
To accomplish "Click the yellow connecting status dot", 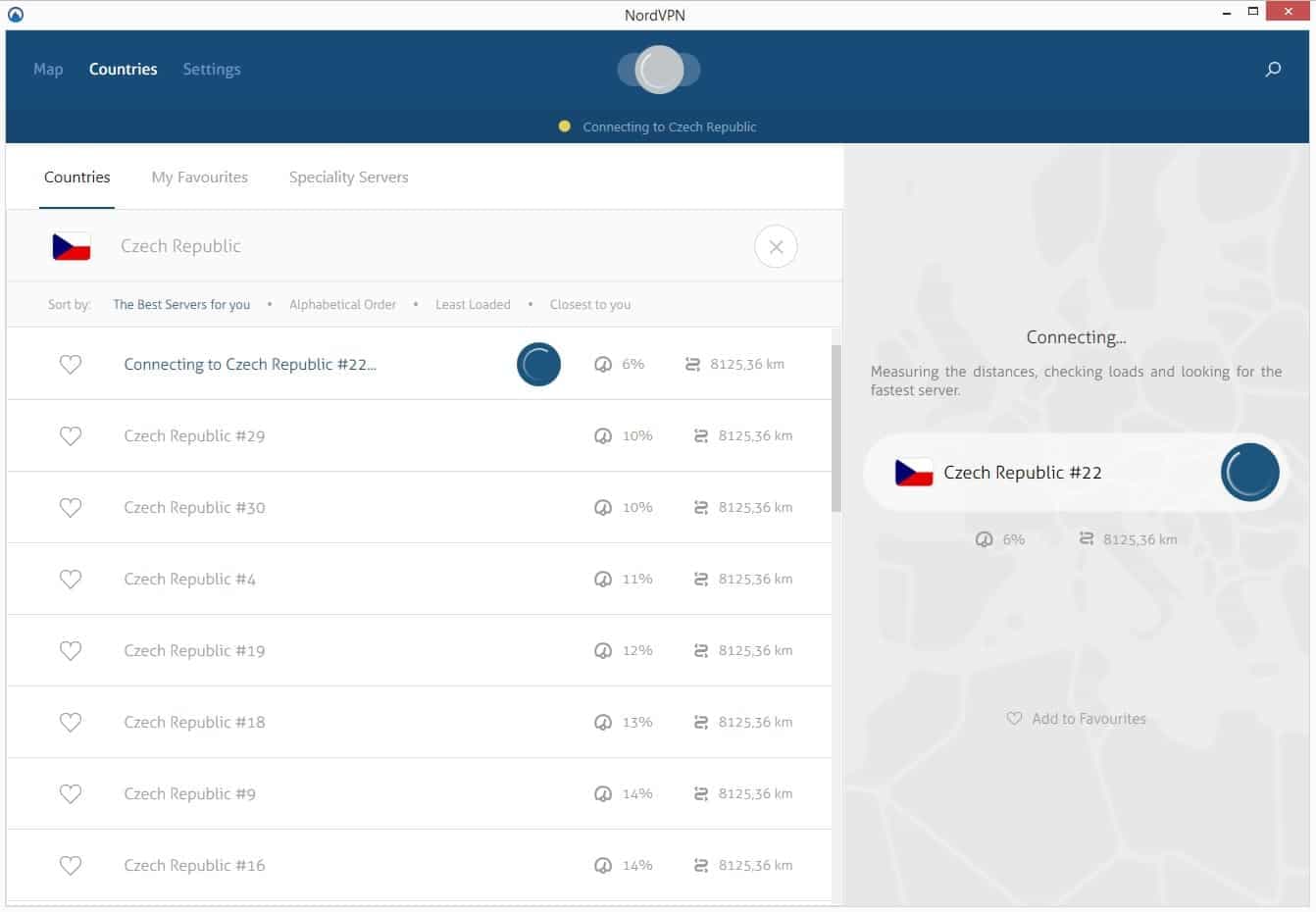I will point(565,127).
